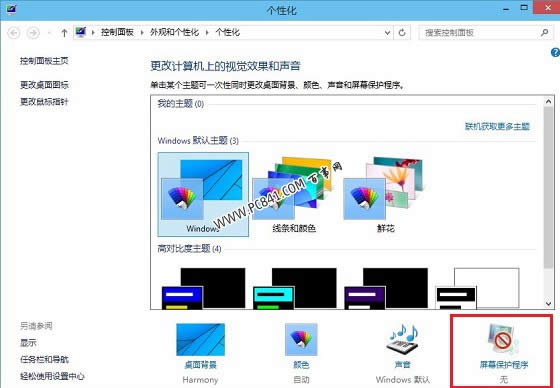Click the Harmony label under 桌面背景
The image size is (560, 388).
click(x=200, y=380)
